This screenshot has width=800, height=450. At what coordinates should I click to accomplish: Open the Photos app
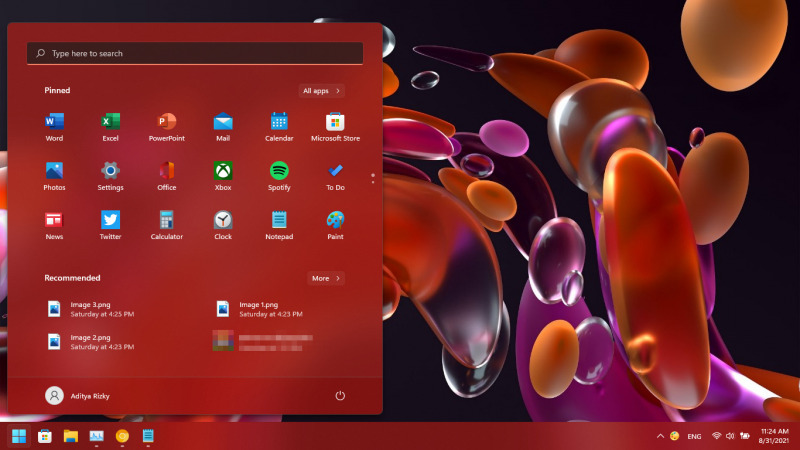tap(54, 176)
